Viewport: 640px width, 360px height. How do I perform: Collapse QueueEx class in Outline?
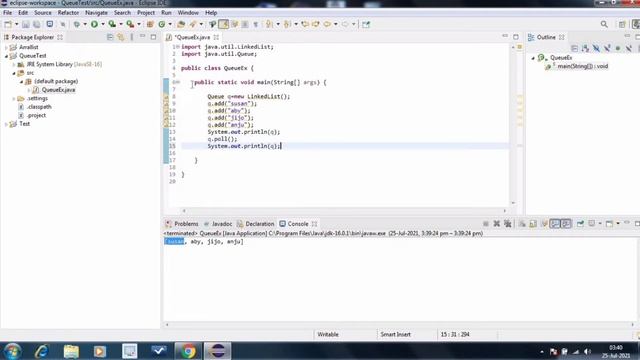[x=533, y=58]
